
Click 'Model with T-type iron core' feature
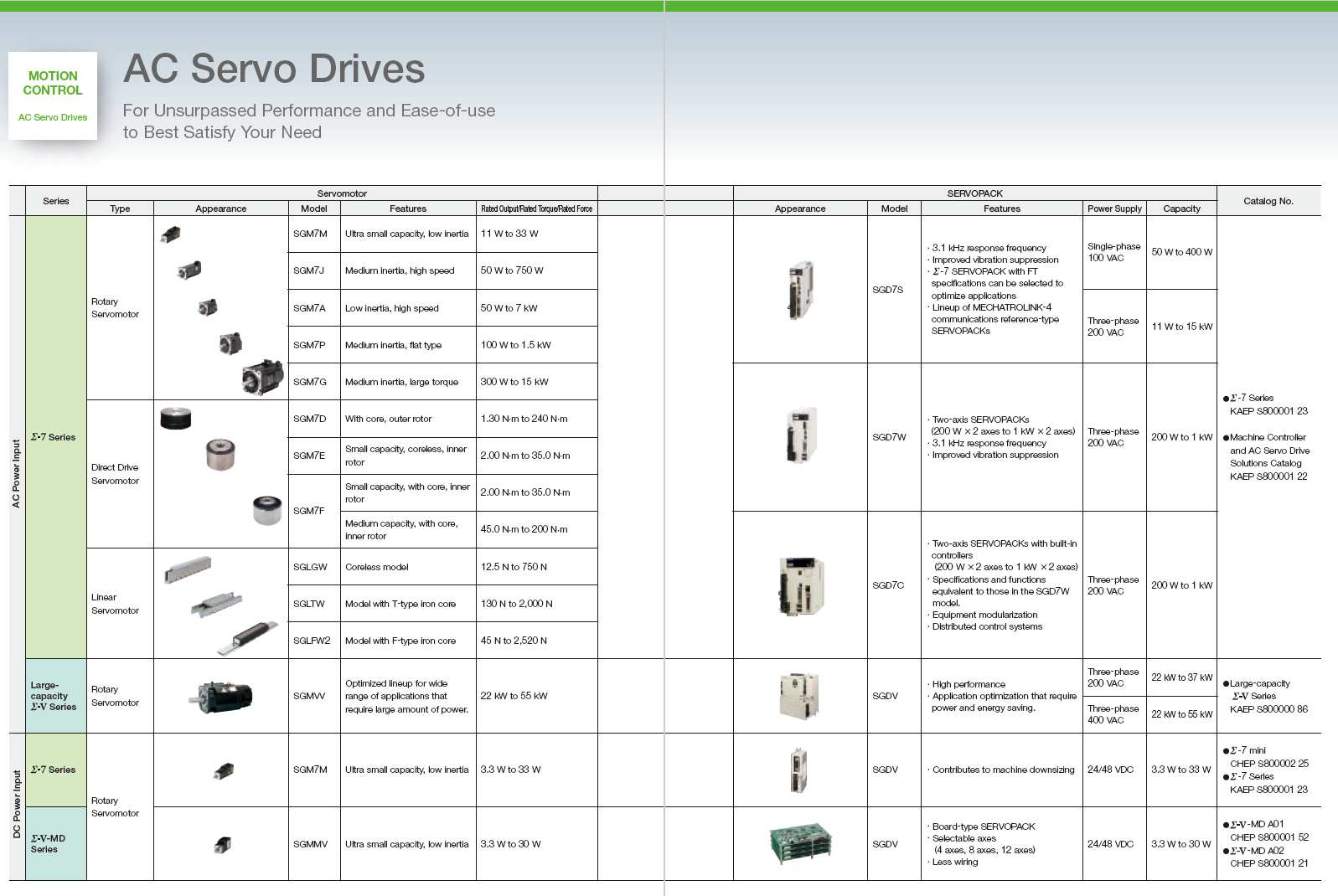tap(400, 604)
